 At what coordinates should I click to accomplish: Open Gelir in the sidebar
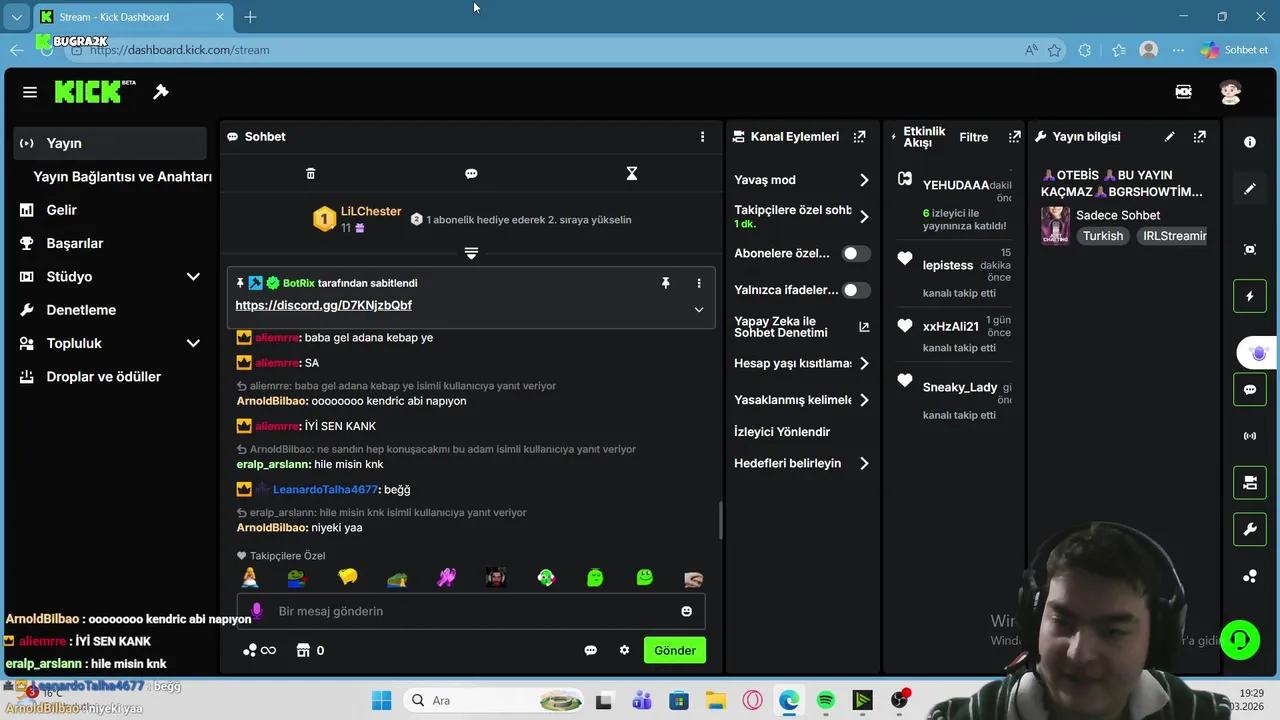(x=61, y=210)
